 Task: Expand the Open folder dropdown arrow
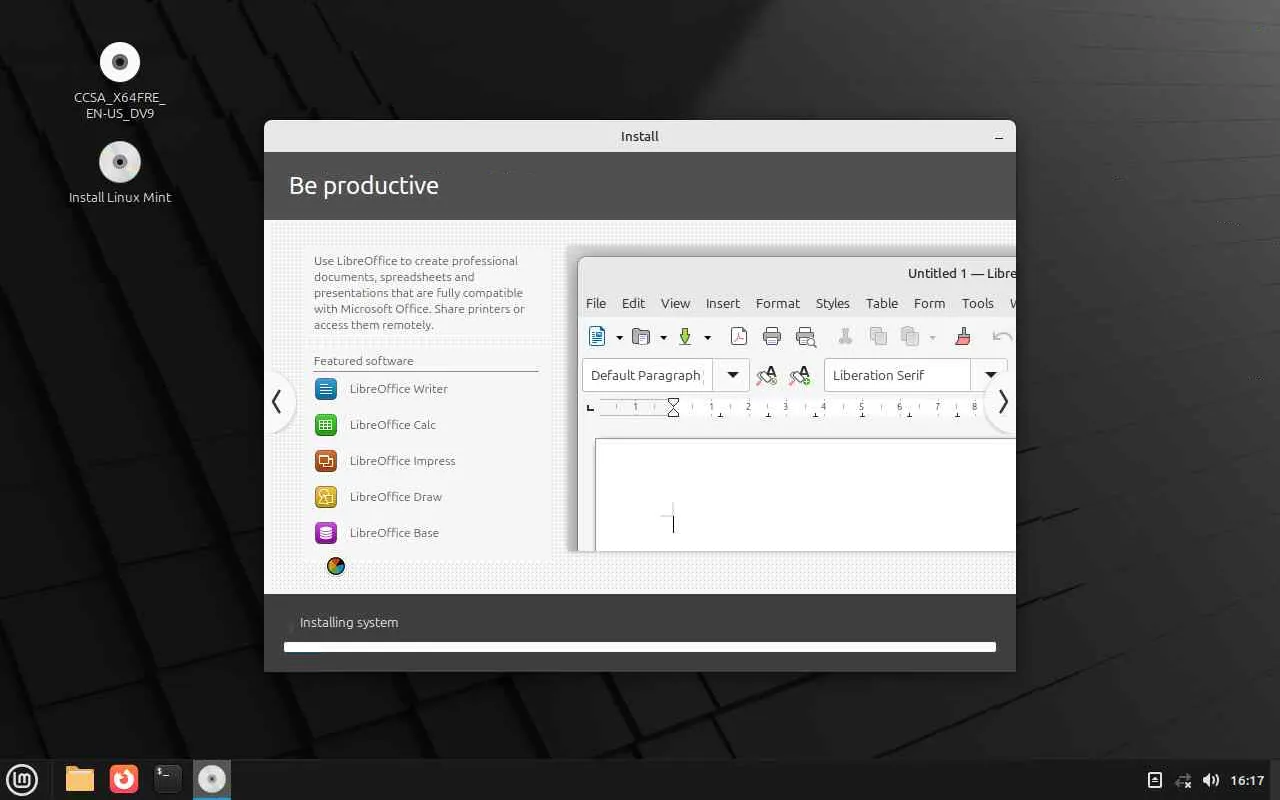coord(663,337)
